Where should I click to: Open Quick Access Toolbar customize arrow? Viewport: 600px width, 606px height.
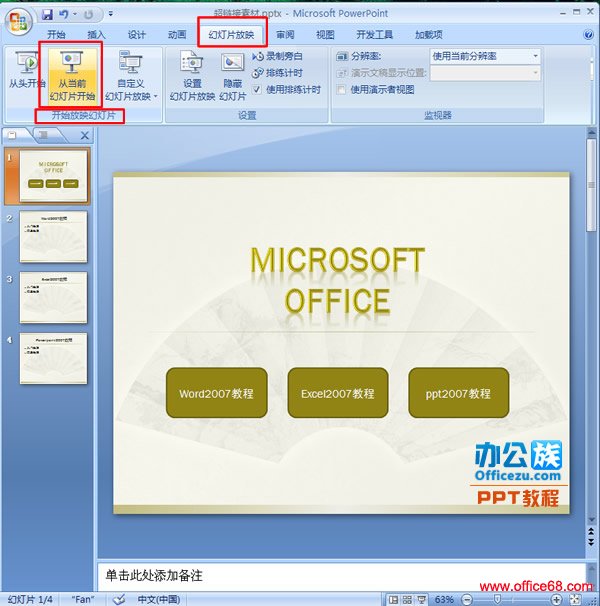(x=111, y=14)
